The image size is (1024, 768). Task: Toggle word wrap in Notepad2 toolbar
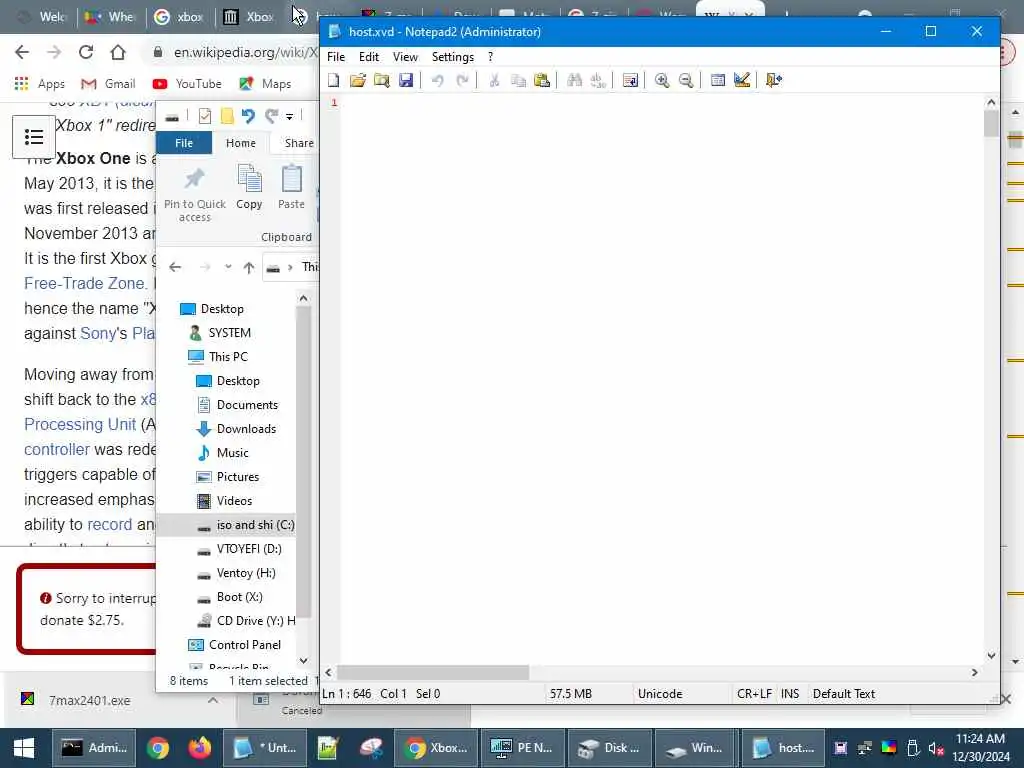[x=630, y=80]
